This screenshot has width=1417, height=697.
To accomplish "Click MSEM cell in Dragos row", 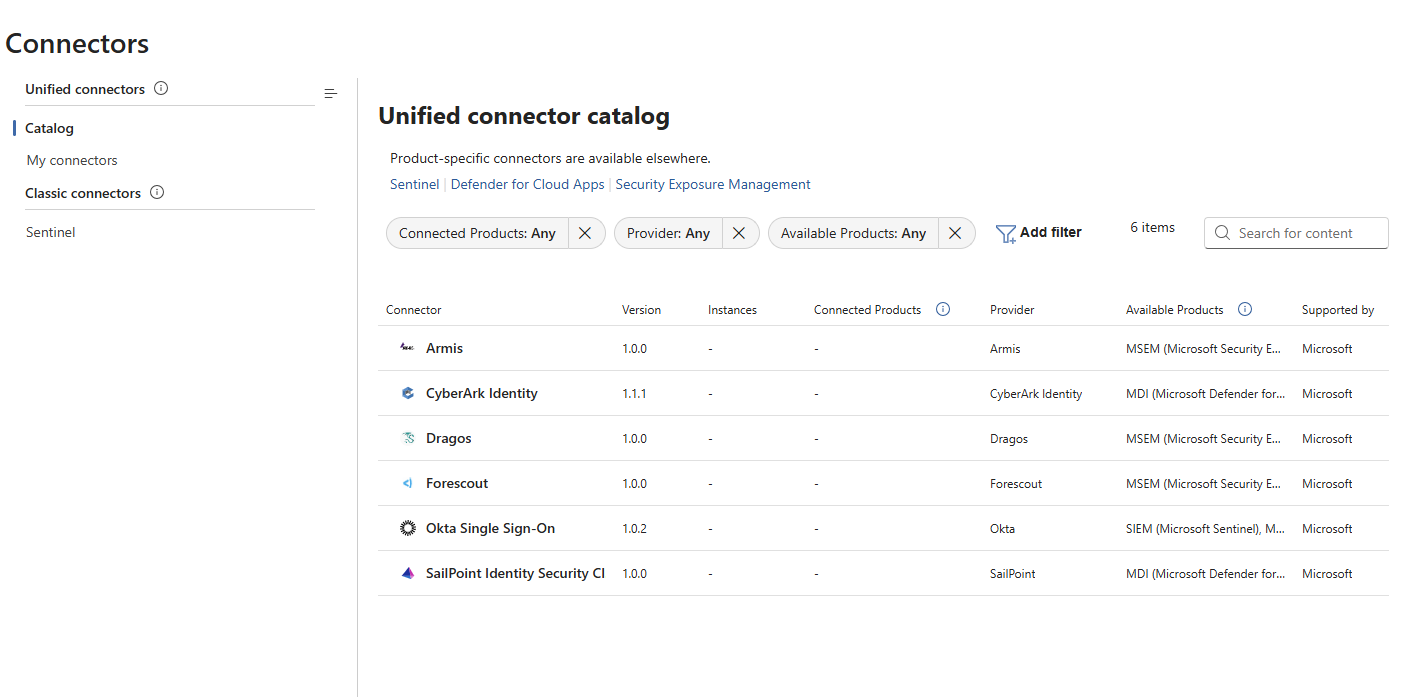I will (1203, 439).
